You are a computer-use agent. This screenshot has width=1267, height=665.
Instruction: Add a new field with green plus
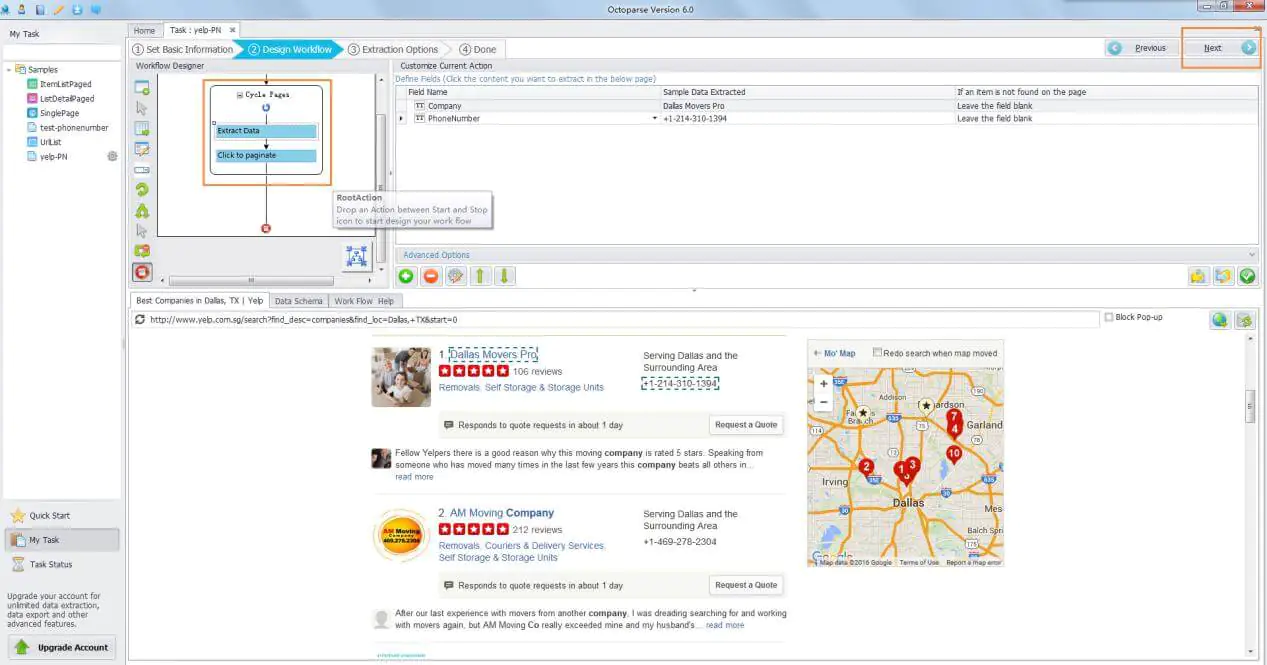tap(406, 276)
